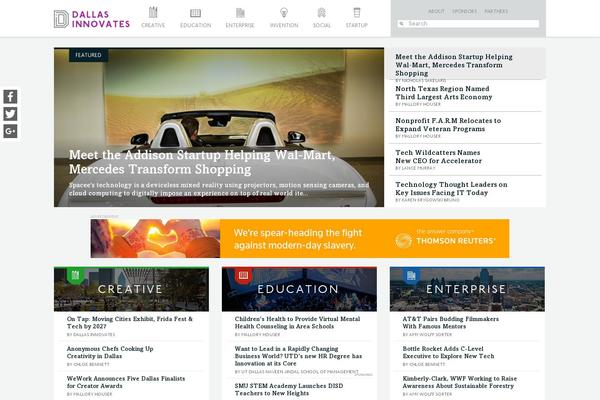Screen dimensions: 600x400
Task: Click the search magnifier icon
Action: [401, 24]
